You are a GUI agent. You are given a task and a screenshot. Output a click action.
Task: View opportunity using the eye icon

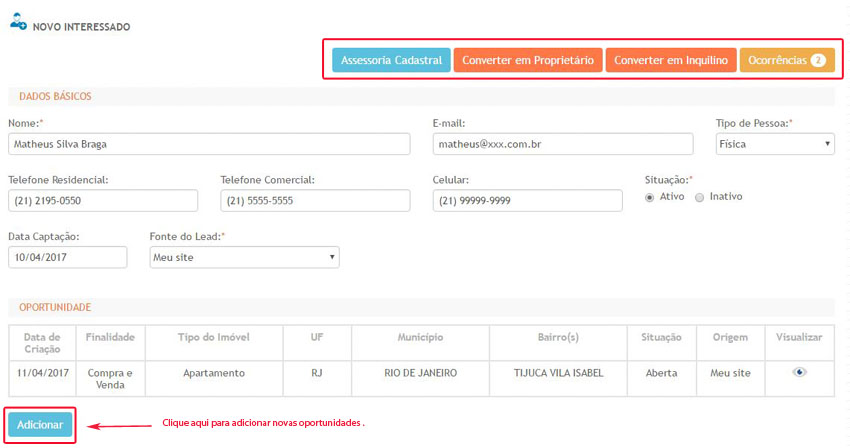point(799,372)
